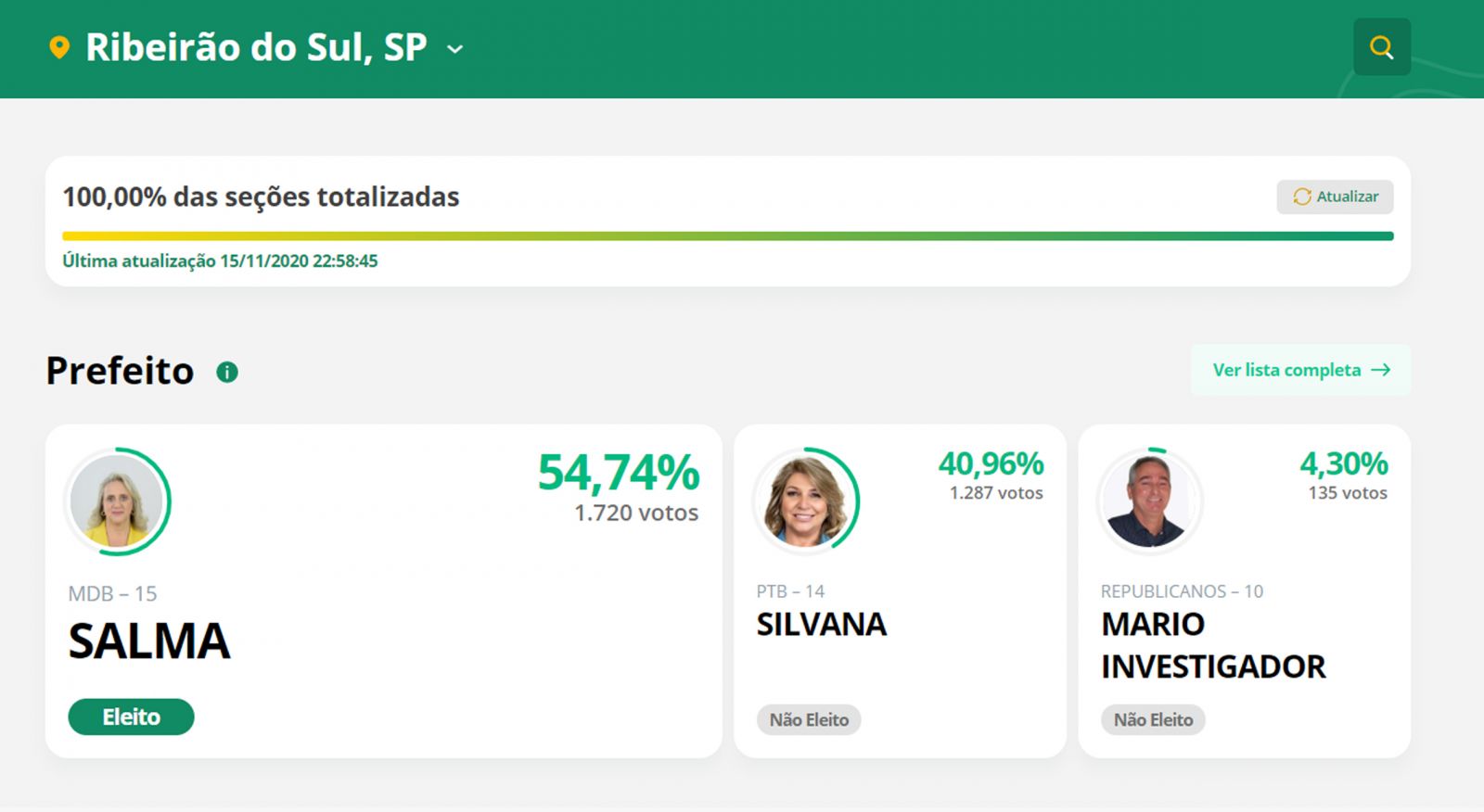Click Mario Investigador's candidate photo
Viewport: 1484px width, 812px height.
(x=1150, y=501)
